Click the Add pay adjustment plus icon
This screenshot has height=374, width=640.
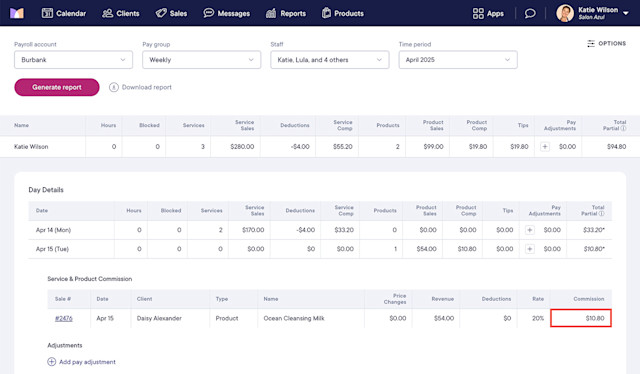point(51,362)
